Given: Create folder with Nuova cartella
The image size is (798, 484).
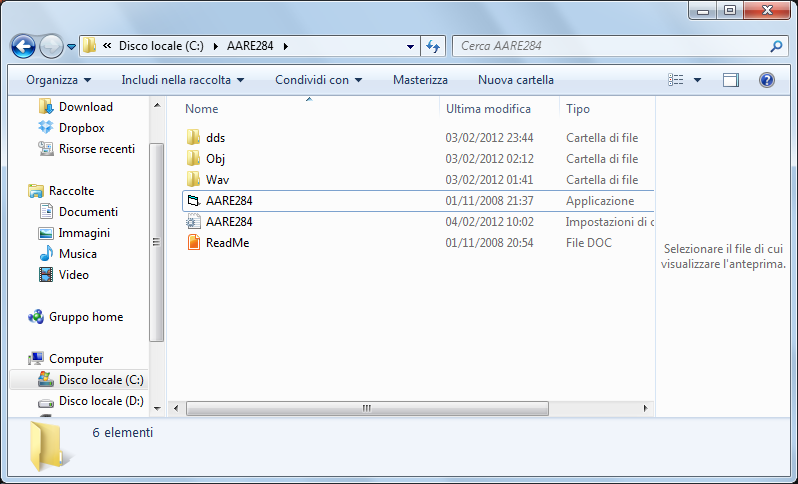Looking at the screenshot, I should pyautogui.click(x=516, y=80).
